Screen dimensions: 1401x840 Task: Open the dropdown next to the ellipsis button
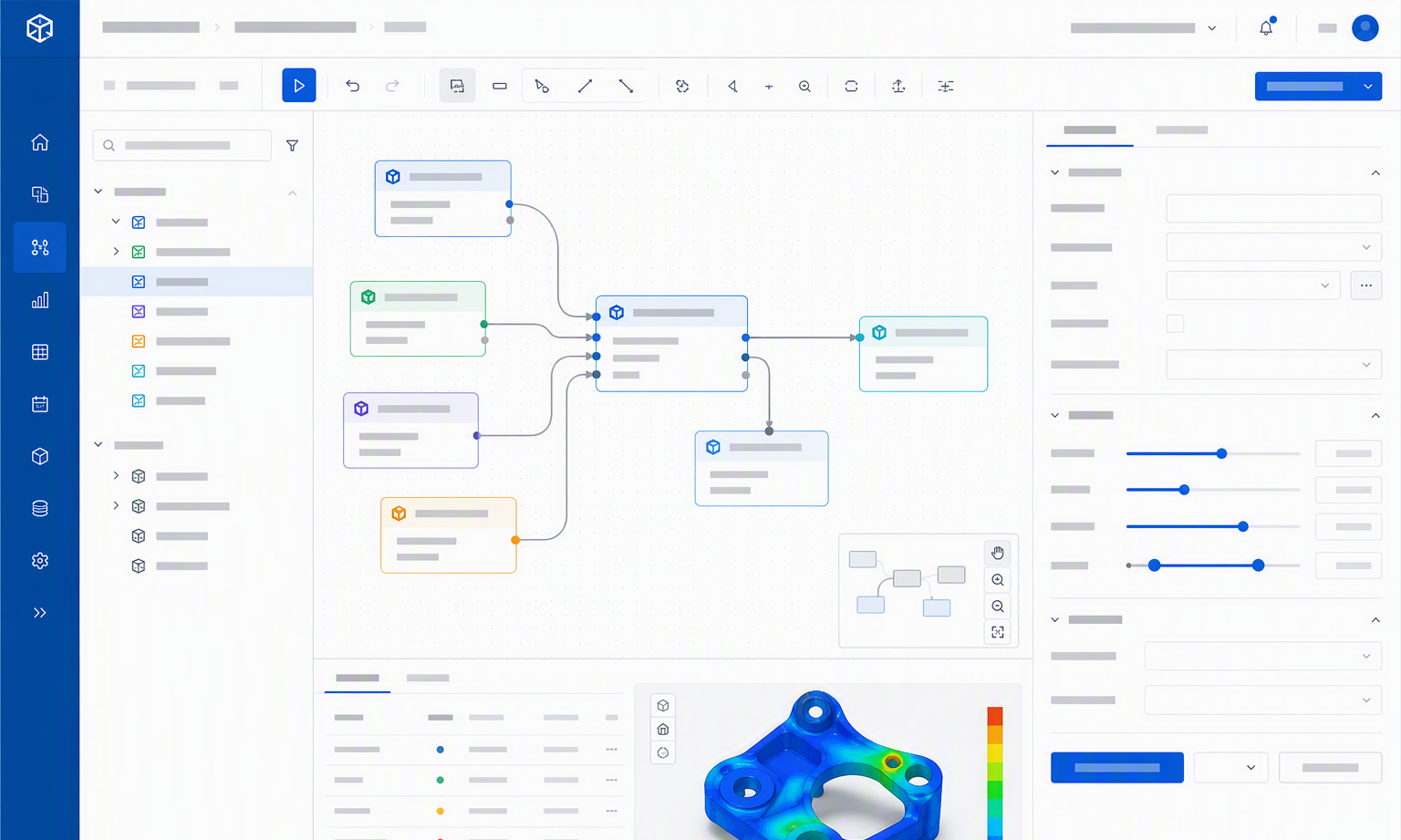tap(1253, 285)
